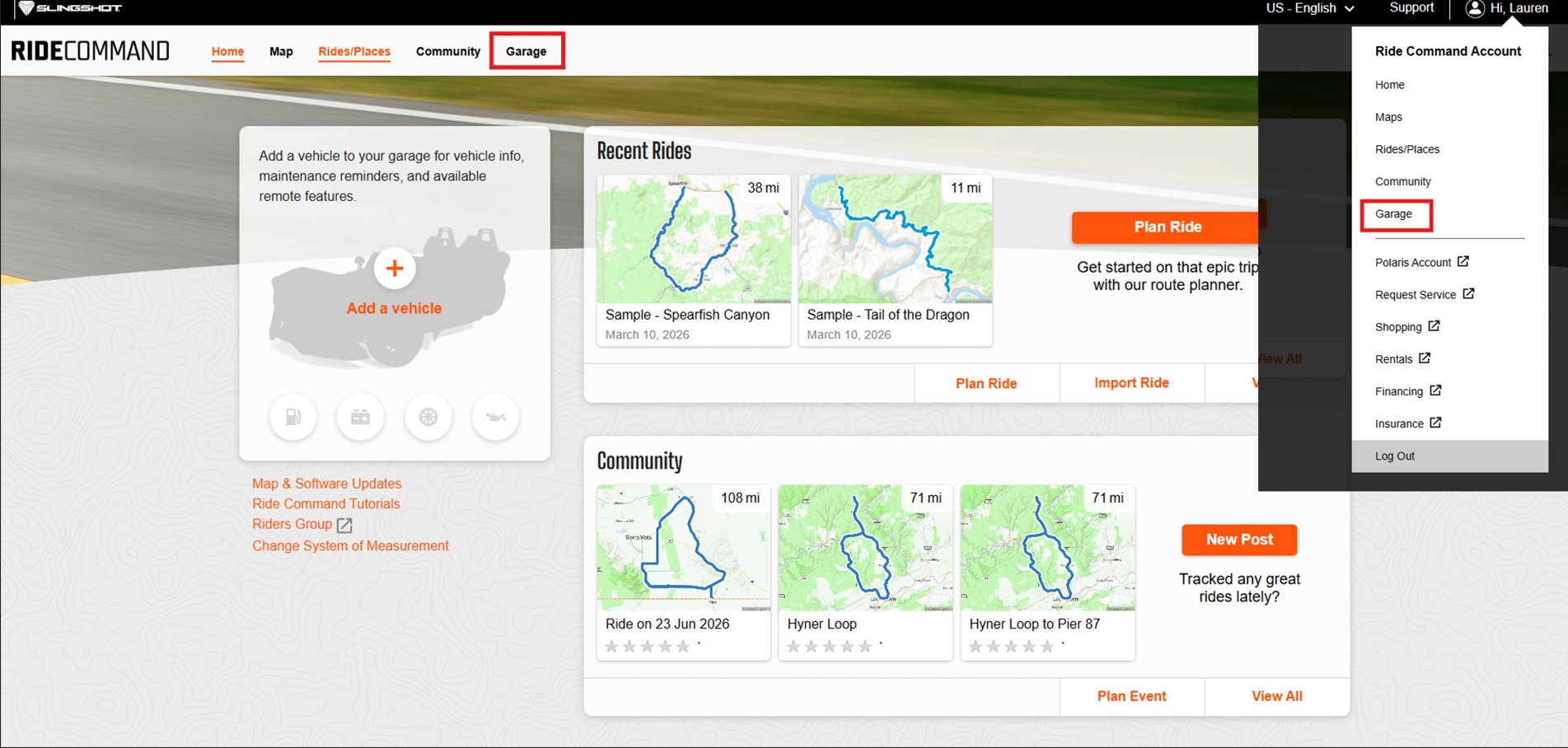1568x748 pixels.
Task: Click Plan Ride link below Recent Rides
Action: click(986, 383)
